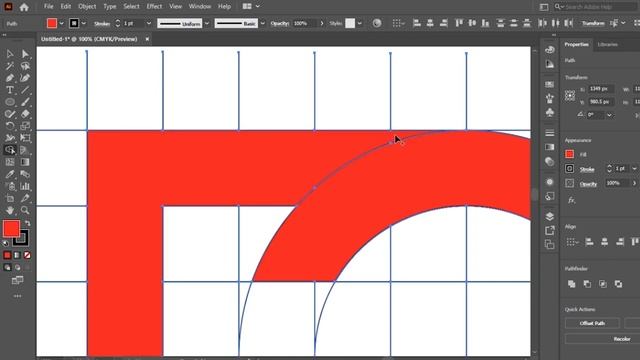This screenshot has width=640, height=360.
Task: Select the Symbol Sprayer tool
Action: (x=10, y=187)
